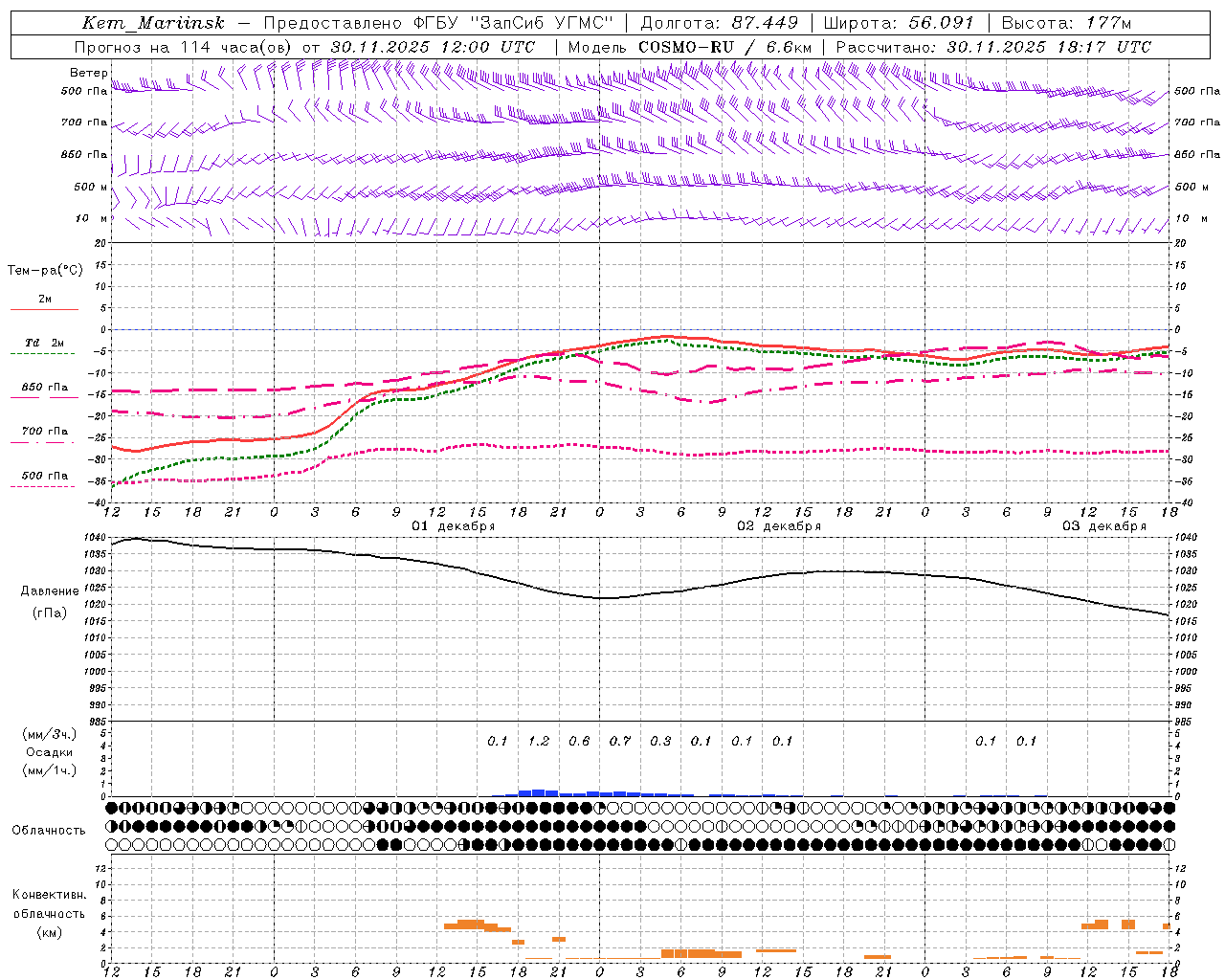
Task: Select the forecast text Прогноз на 114 часа(ов)
Action: click(184, 47)
